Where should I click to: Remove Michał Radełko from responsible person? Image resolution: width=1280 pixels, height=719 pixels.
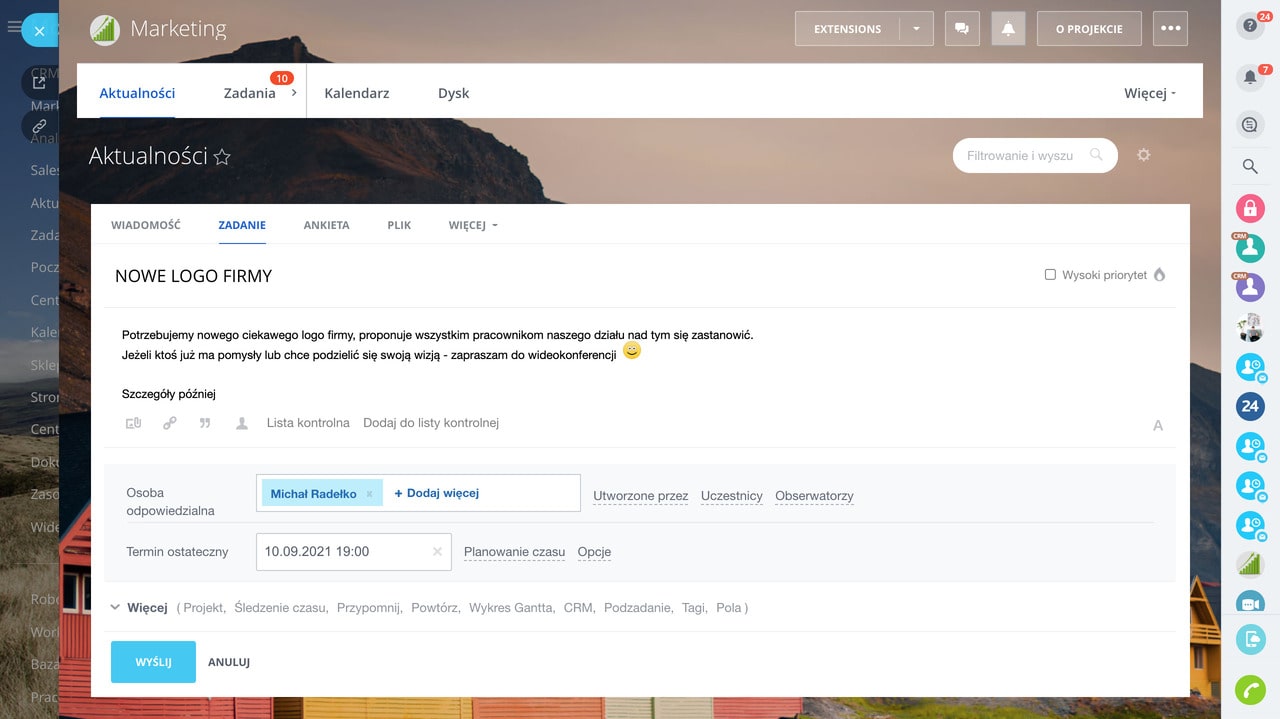369,494
